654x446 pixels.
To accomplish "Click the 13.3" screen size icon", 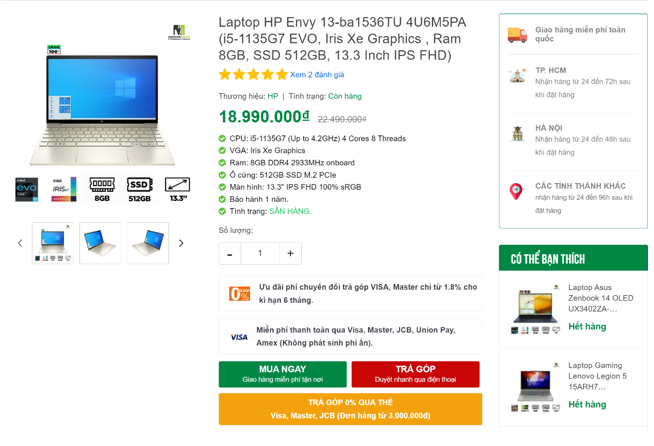I will [x=178, y=189].
